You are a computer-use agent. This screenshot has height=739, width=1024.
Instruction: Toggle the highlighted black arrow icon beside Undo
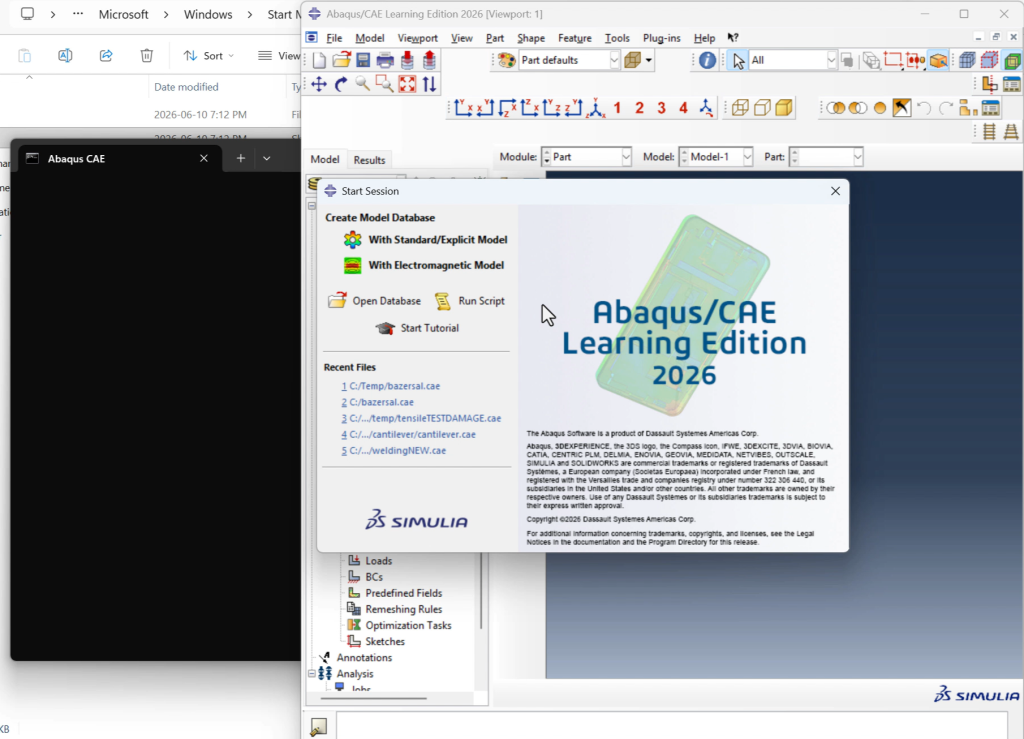tap(901, 108)
